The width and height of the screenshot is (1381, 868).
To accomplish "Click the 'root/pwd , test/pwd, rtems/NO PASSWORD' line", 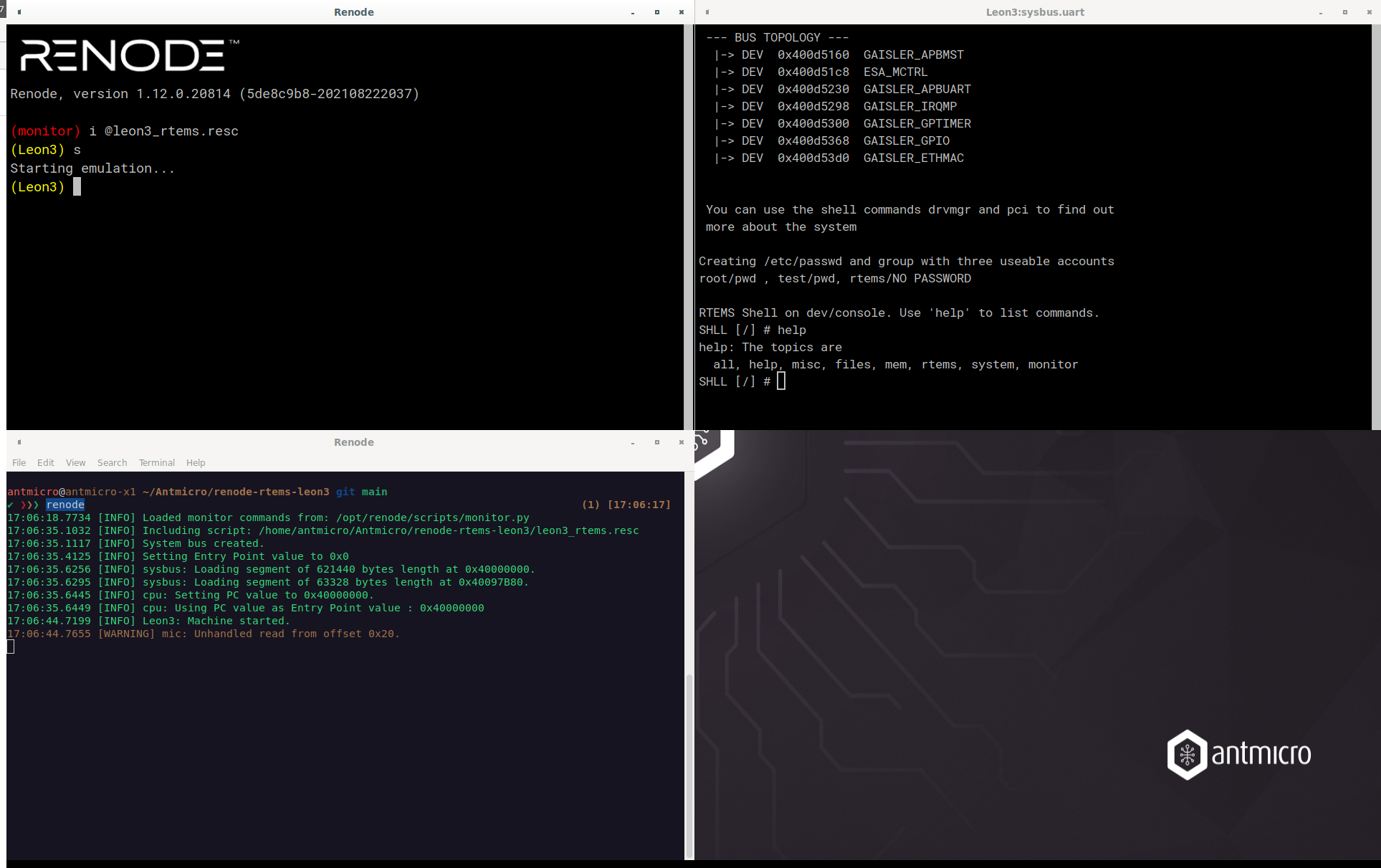I will [835, 279].
